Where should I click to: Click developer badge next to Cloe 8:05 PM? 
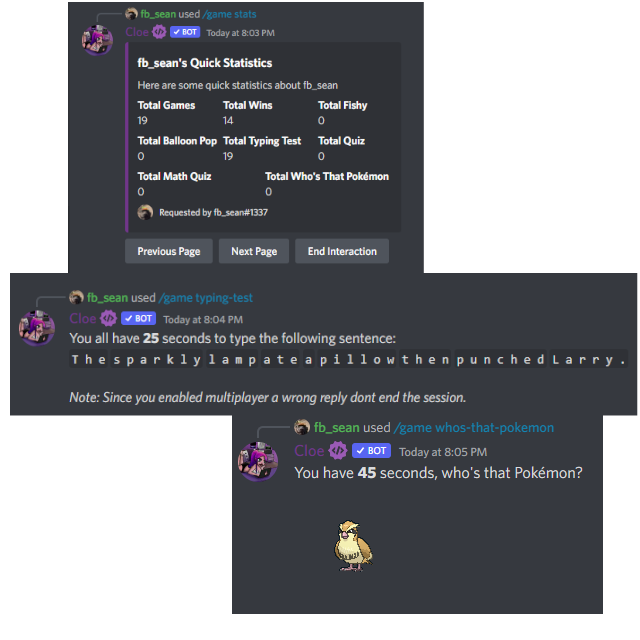(338, 451)
